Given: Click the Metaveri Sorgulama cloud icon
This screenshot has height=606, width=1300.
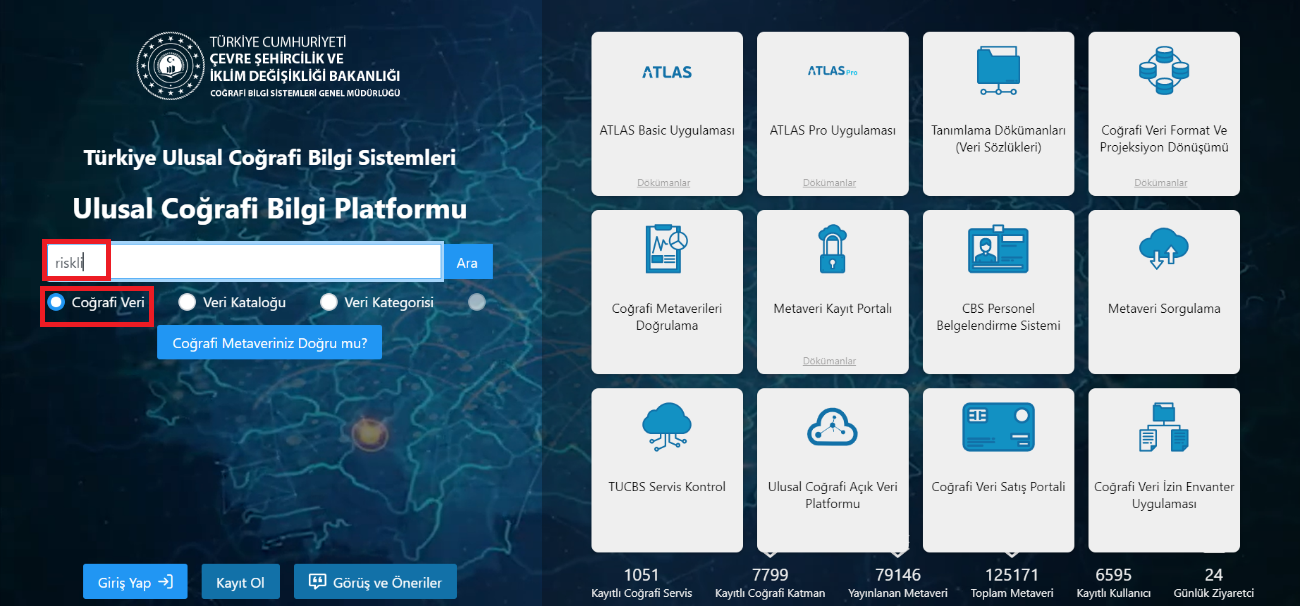Looking at the screenshot, I should [x=1164, y=250].
